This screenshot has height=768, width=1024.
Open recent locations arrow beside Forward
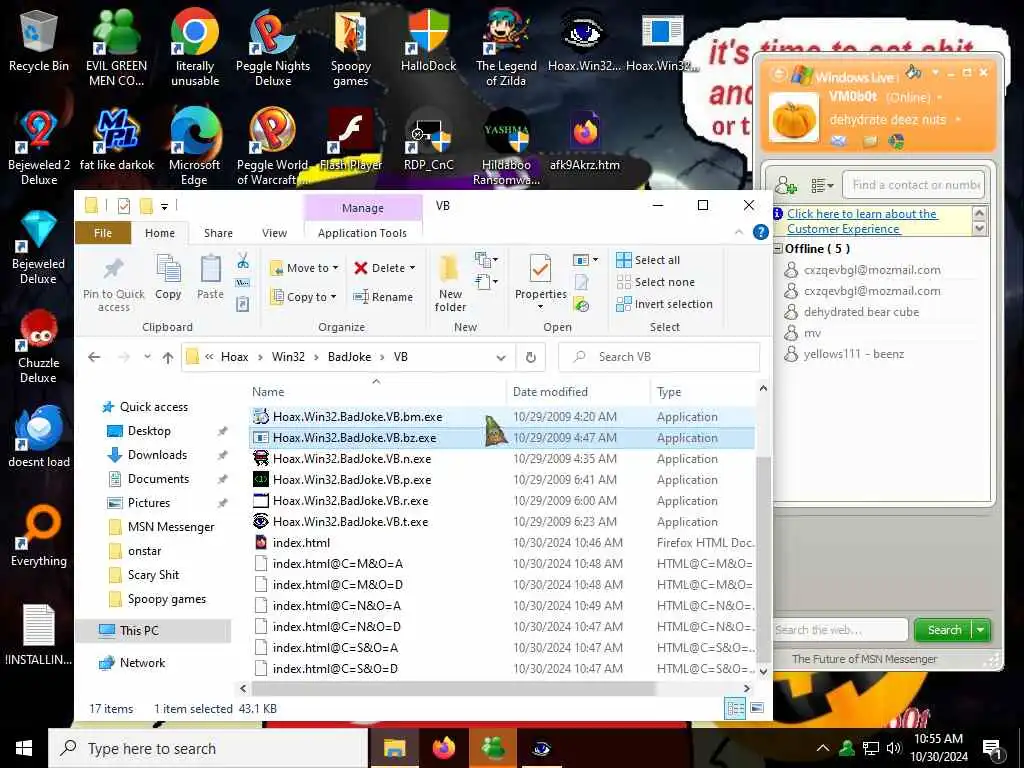[x=147, y=357]
